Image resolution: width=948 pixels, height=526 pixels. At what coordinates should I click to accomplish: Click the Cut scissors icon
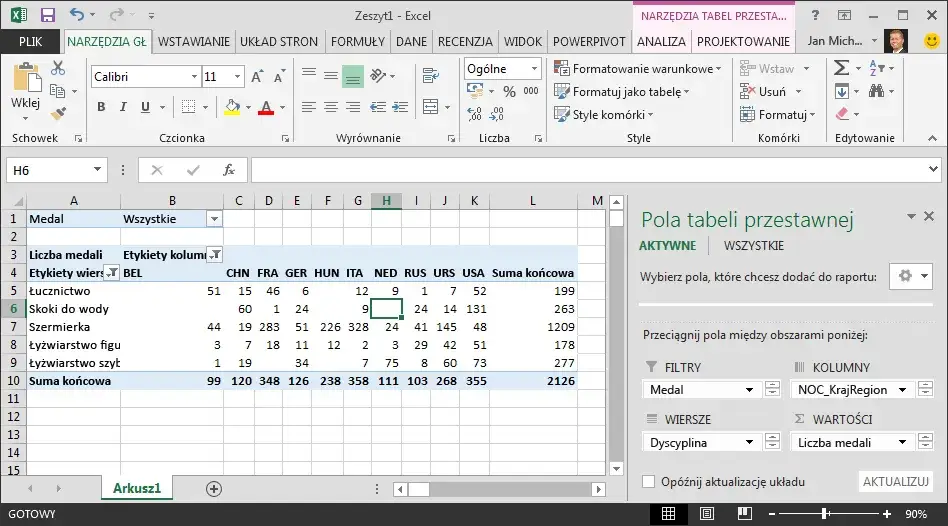point(58,68)
